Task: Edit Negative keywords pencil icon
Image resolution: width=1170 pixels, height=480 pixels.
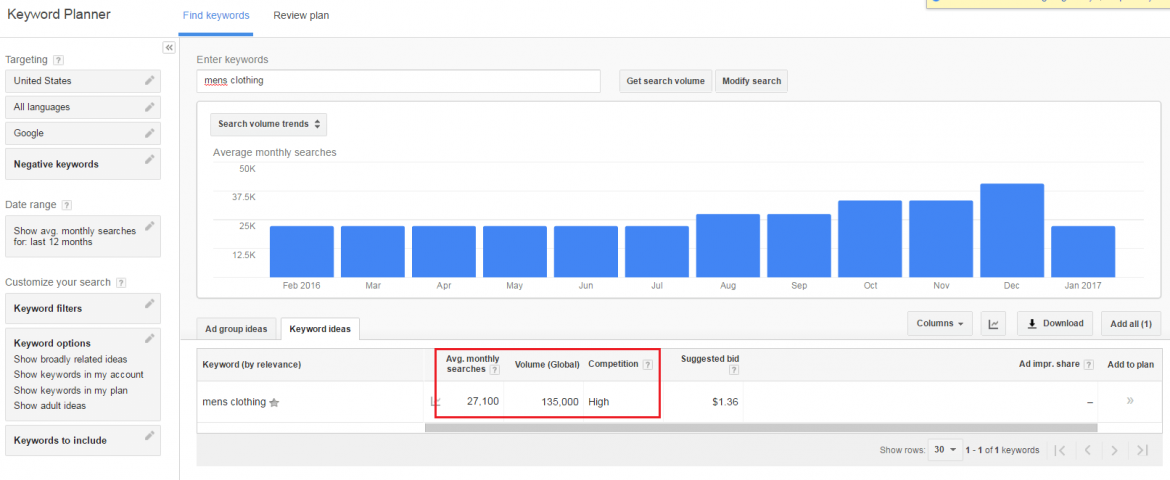Action: (150, 159)
